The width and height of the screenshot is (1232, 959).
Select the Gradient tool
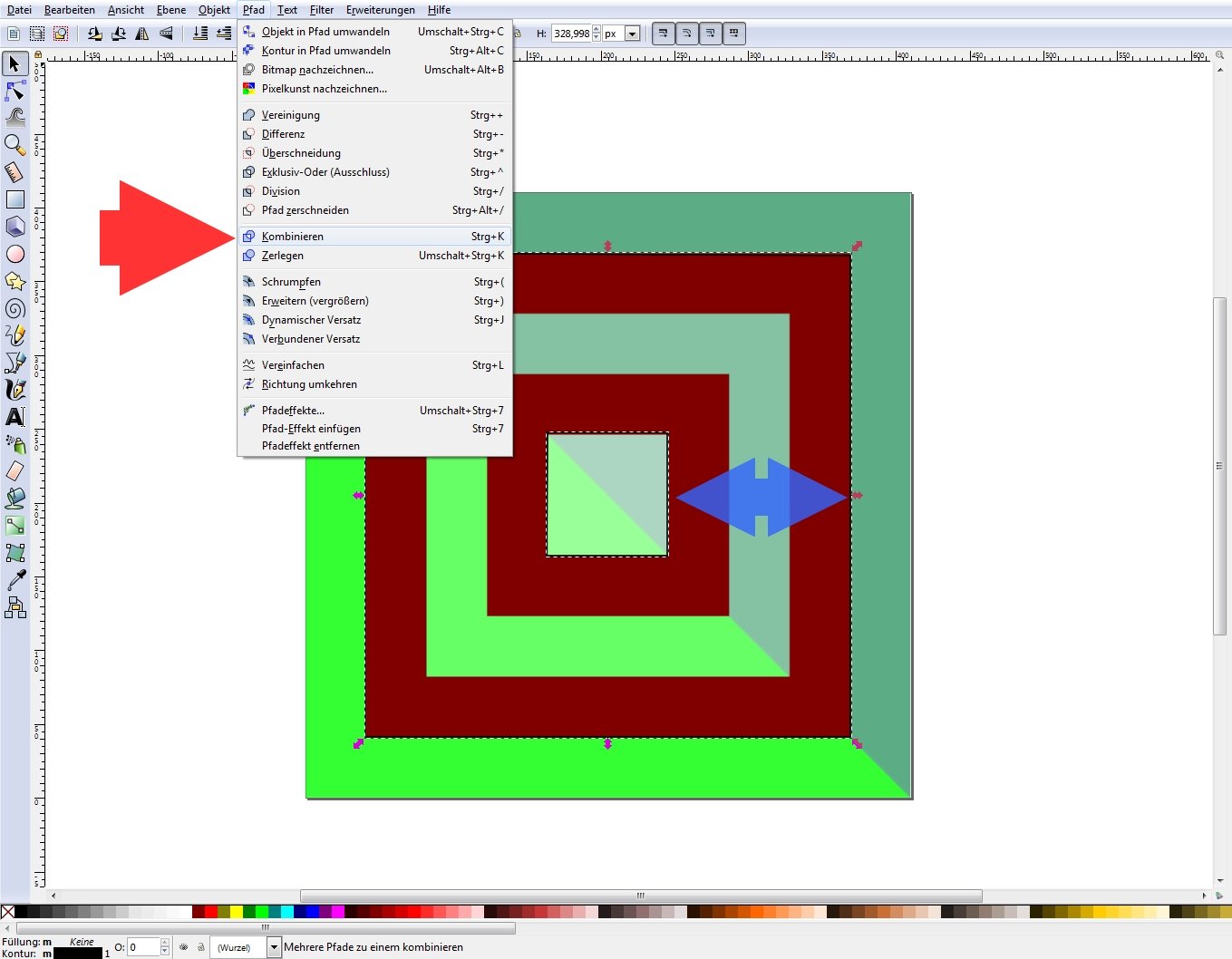click(x=15, y=526)
